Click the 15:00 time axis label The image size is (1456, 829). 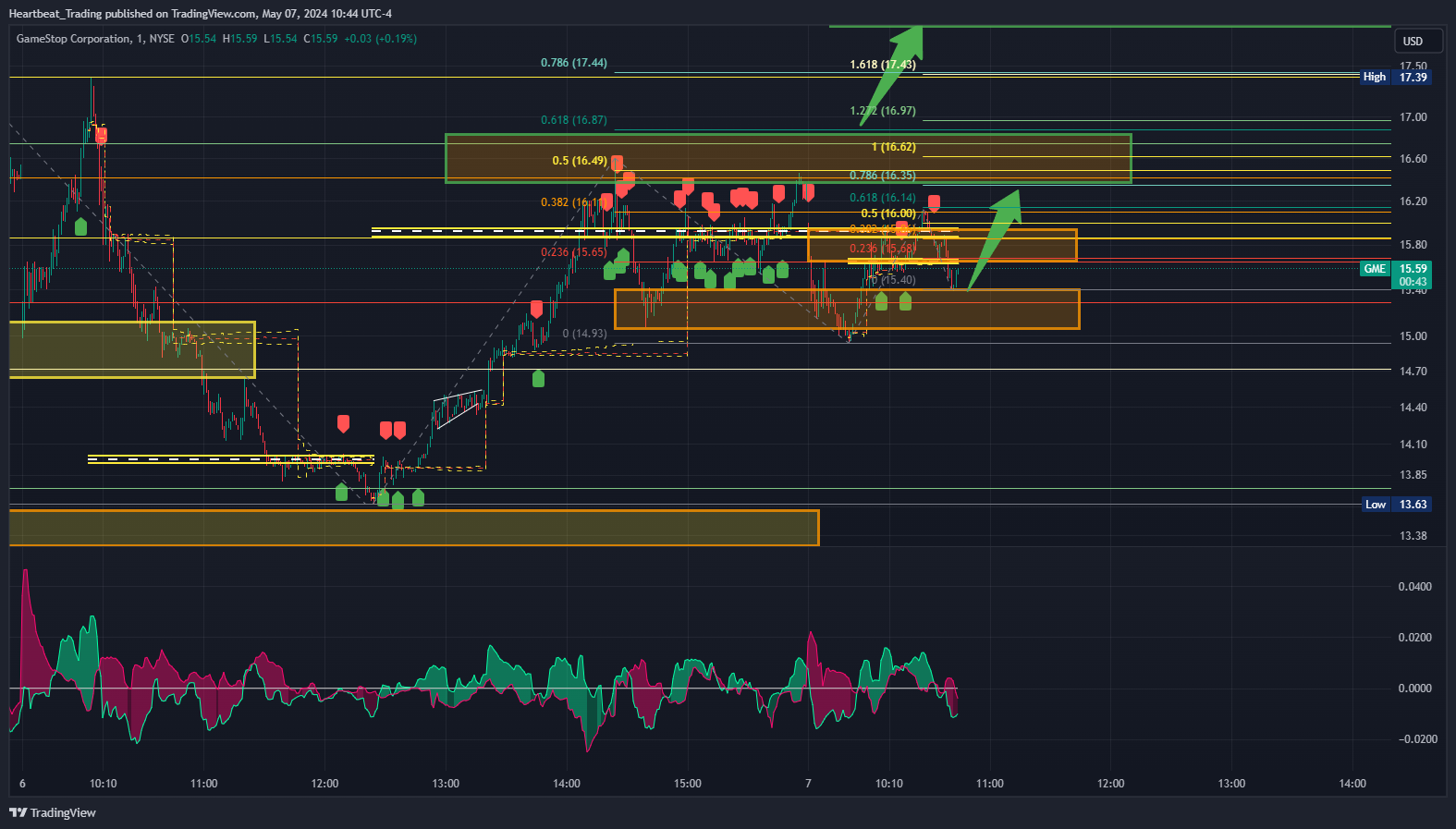point(688,784)
